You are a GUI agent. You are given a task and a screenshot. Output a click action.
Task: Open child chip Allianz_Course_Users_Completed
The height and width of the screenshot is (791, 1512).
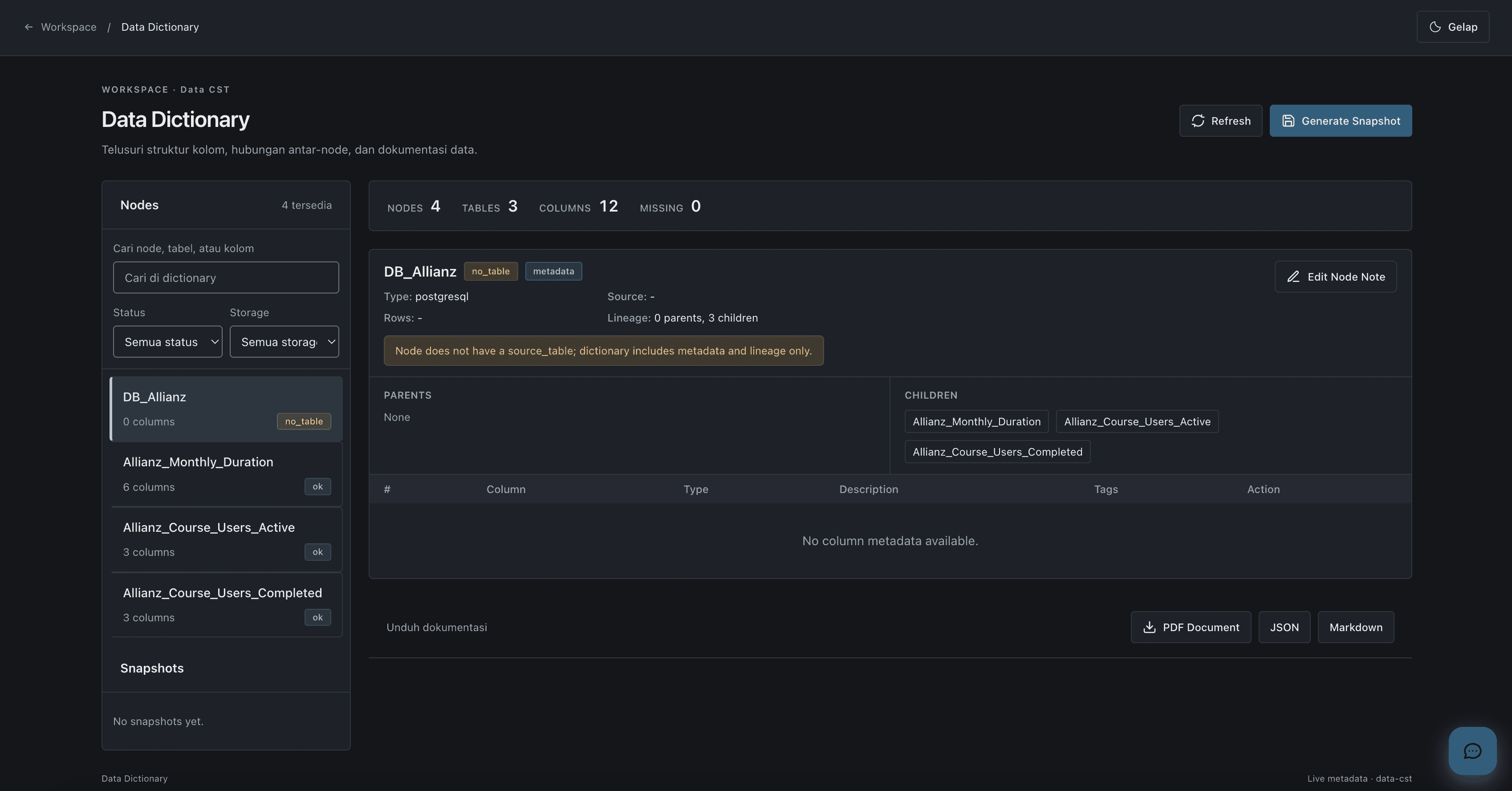coord(997,452)
